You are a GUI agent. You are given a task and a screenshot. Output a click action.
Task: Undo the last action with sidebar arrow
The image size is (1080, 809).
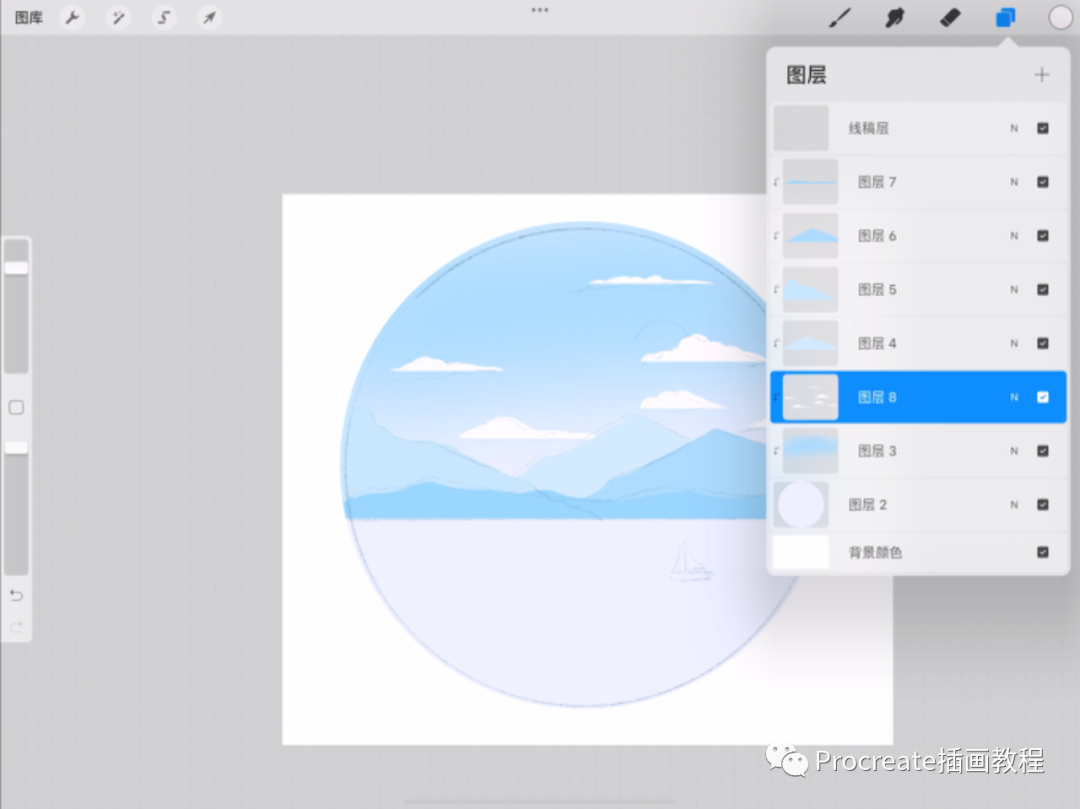pyautogui.click(x=17, y=595)
